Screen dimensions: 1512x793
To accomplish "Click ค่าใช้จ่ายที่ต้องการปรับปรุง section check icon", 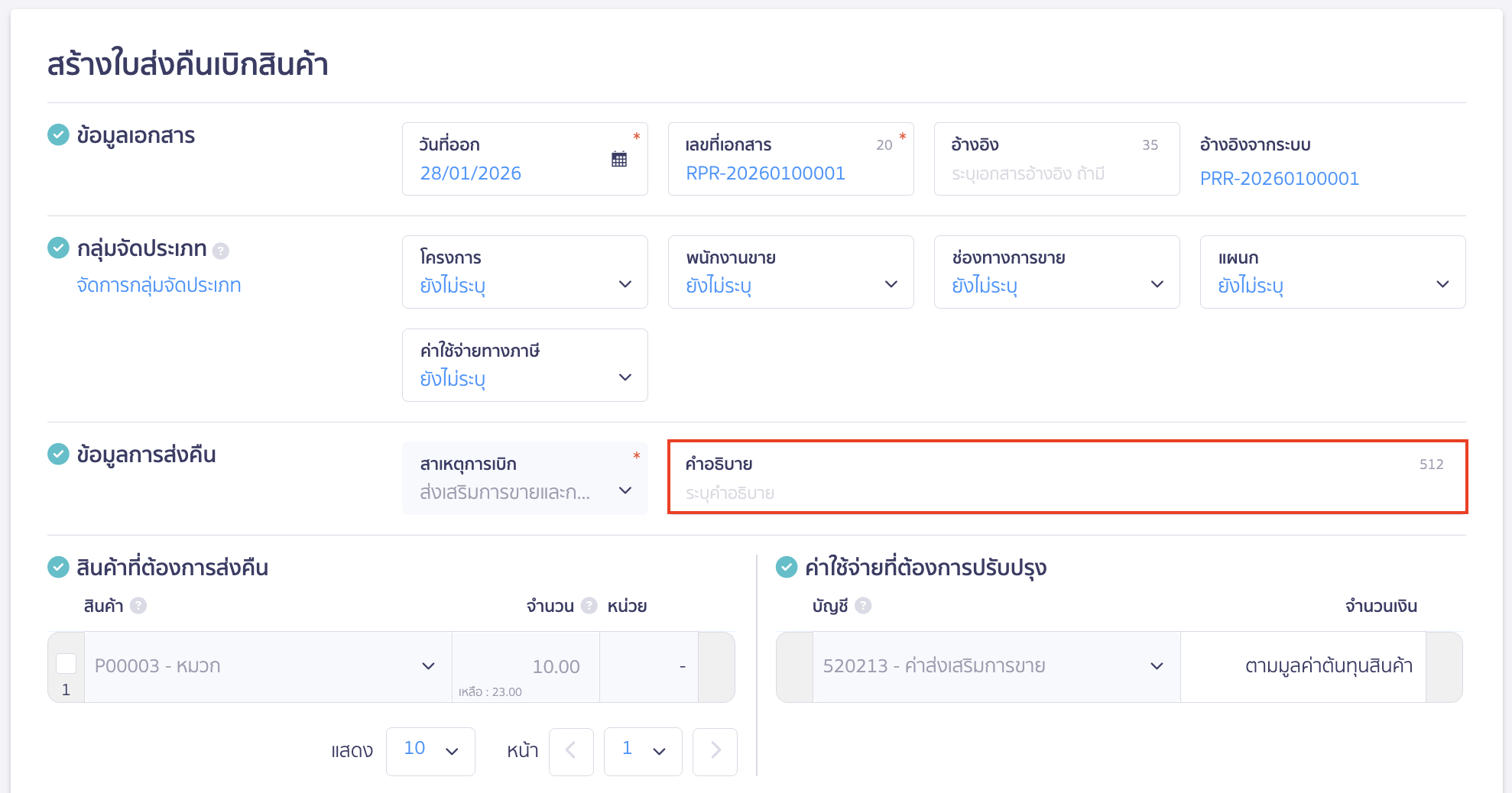I will point(787,568).
